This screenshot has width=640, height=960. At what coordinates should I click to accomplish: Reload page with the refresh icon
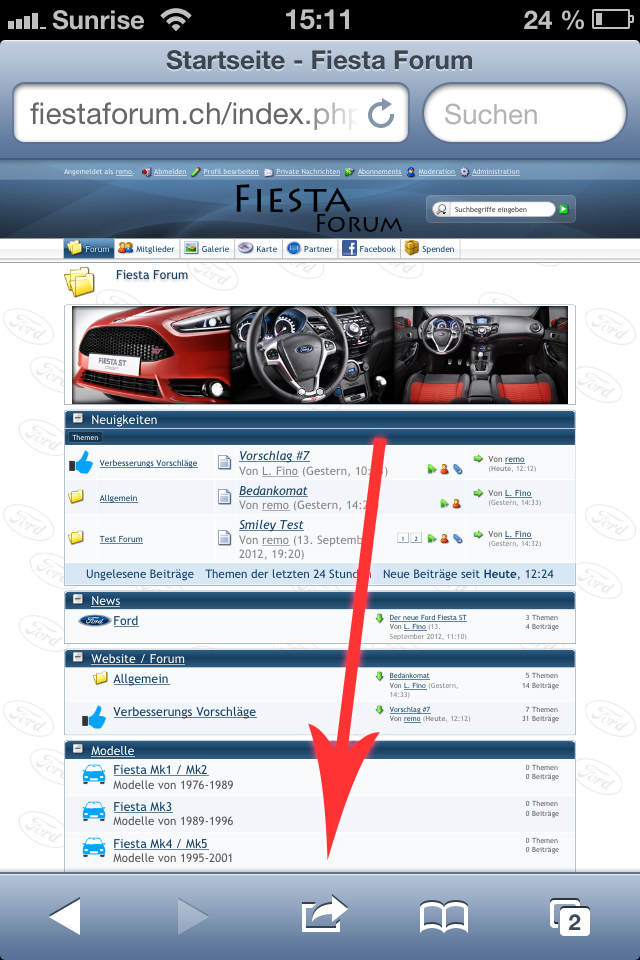381,114
